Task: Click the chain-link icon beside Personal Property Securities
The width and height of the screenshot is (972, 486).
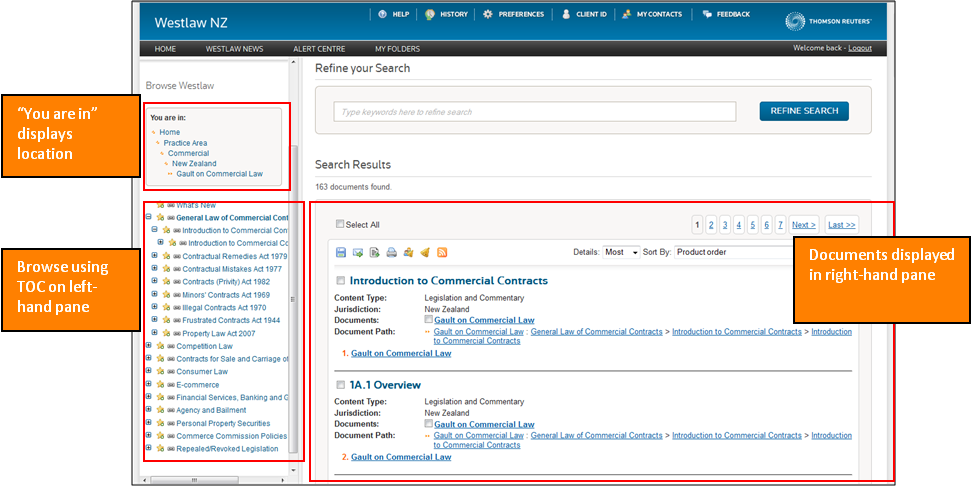Action: (x=171, y=423)
